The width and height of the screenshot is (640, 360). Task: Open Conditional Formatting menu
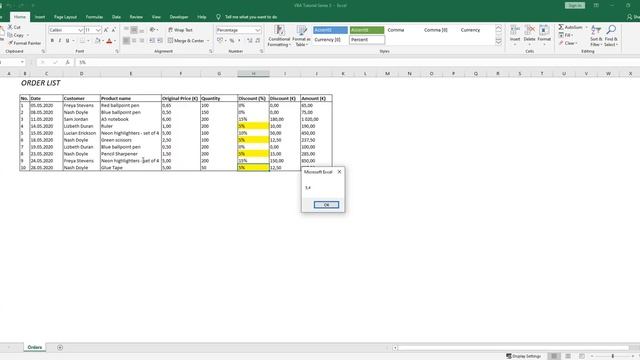tap(279, 36)
